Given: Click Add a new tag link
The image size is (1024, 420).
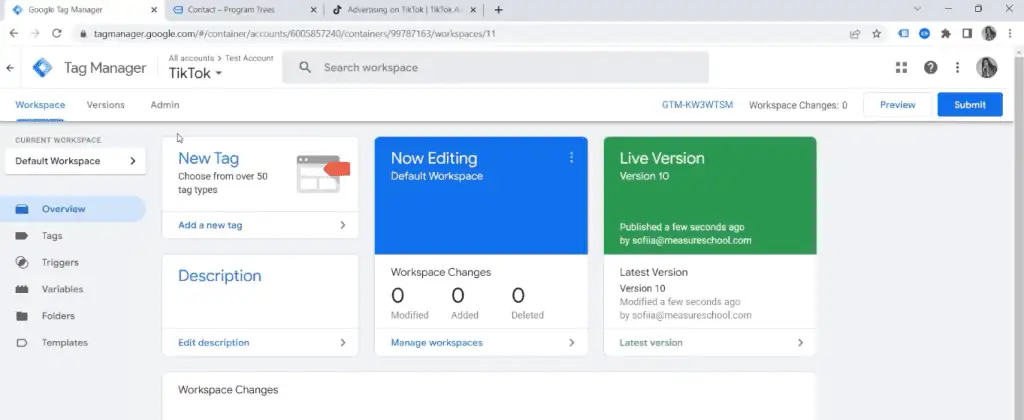Looking at the screenshot, I should pyautogui.click(x=210, y=225).
